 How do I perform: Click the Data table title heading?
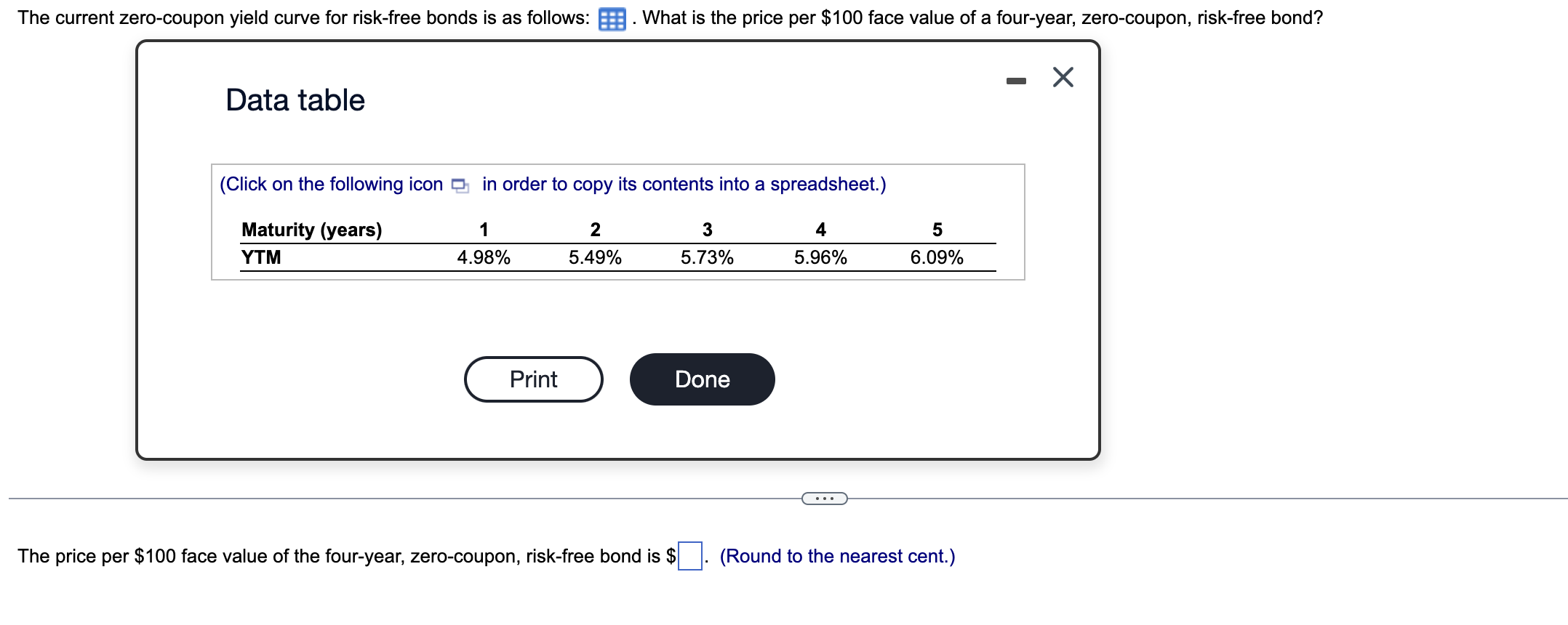(x=295, y=100)
